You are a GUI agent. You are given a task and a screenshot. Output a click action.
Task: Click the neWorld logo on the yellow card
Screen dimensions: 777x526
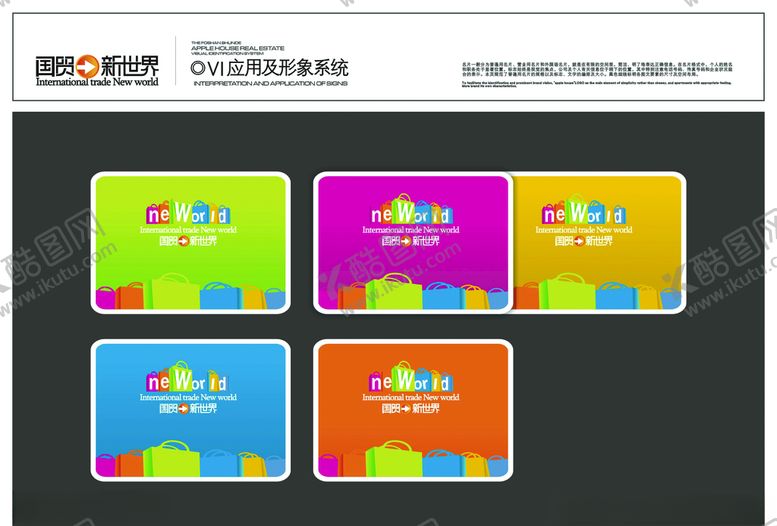(x=585, y=212)
